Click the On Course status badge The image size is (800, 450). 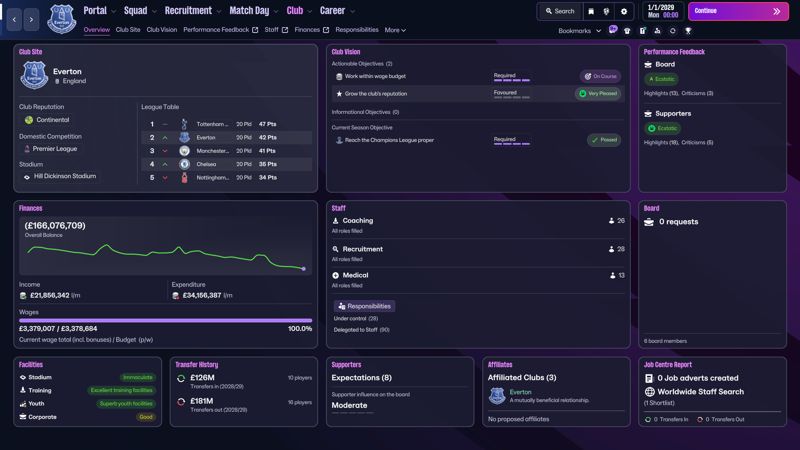pos(600,76)
